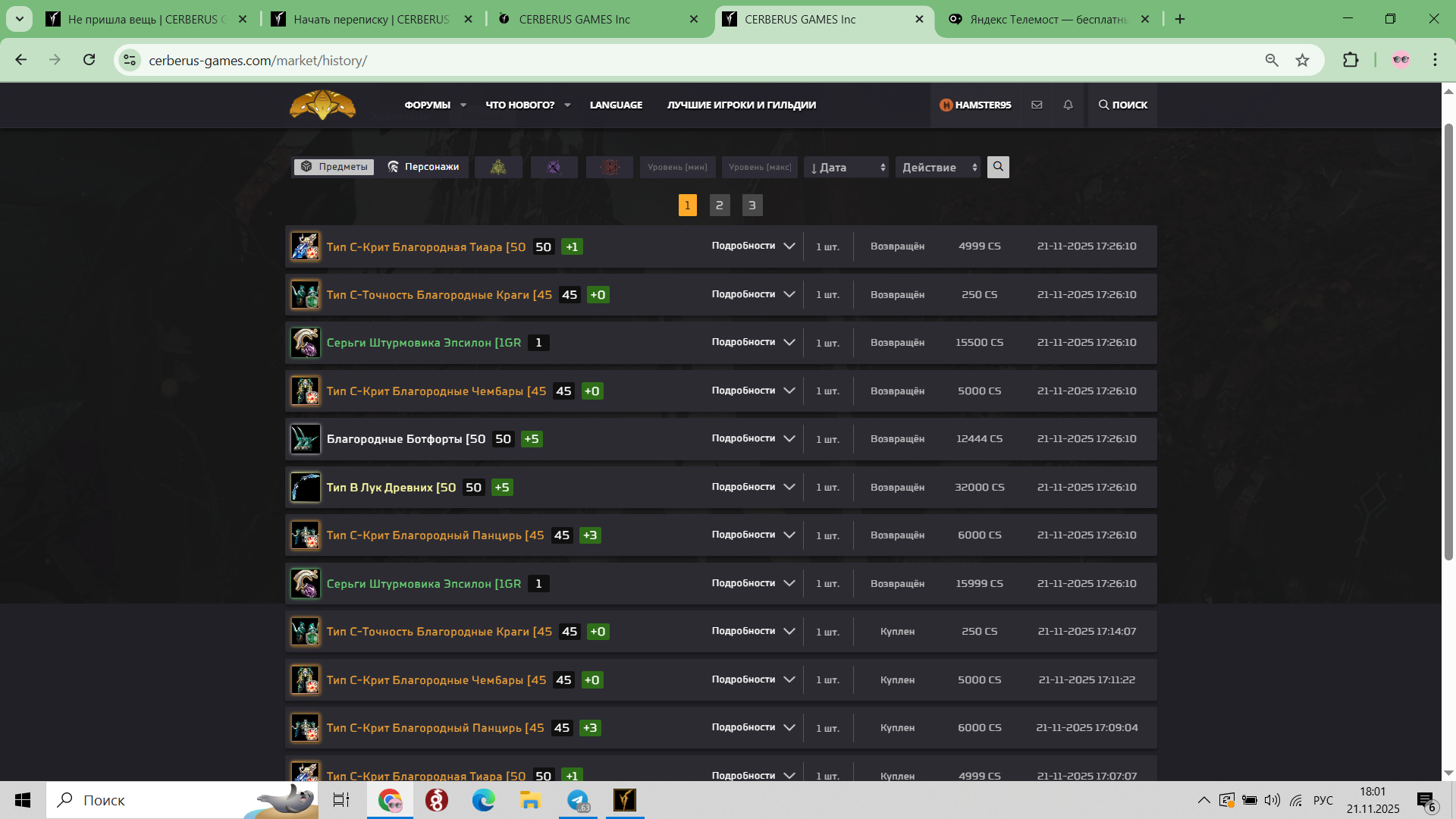Expand Подробности for Благородные Ботфорты

point(752,438)
